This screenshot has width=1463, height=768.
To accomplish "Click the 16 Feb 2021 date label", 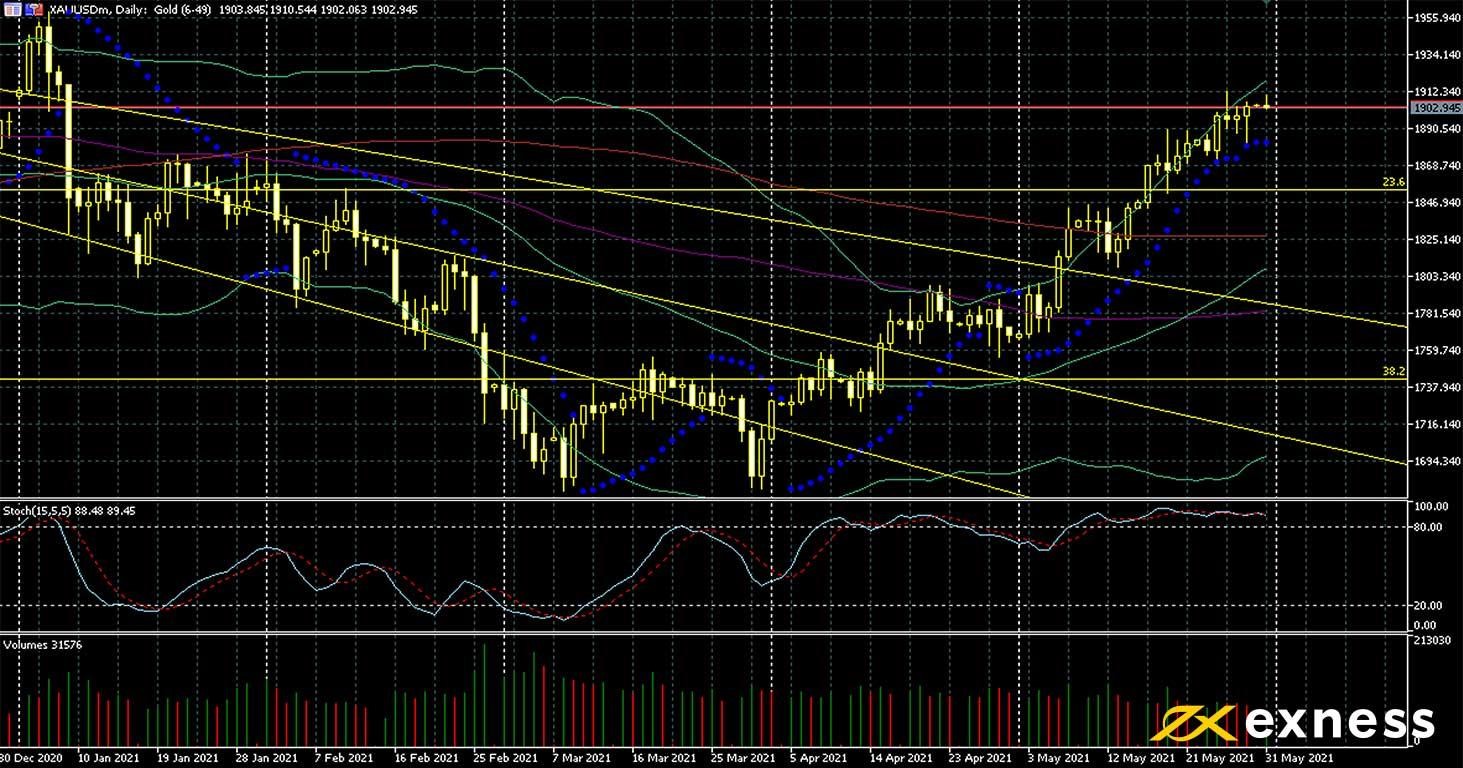I will point(427,759).
